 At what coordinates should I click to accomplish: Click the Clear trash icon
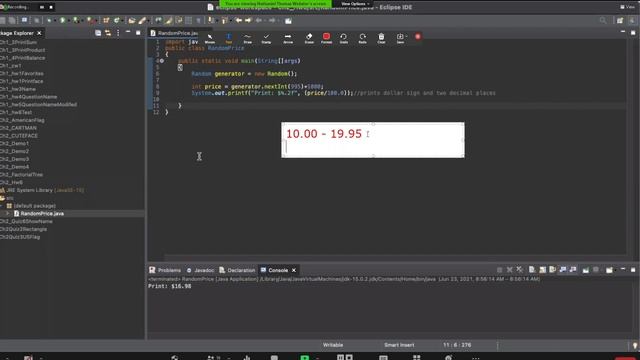381,38
